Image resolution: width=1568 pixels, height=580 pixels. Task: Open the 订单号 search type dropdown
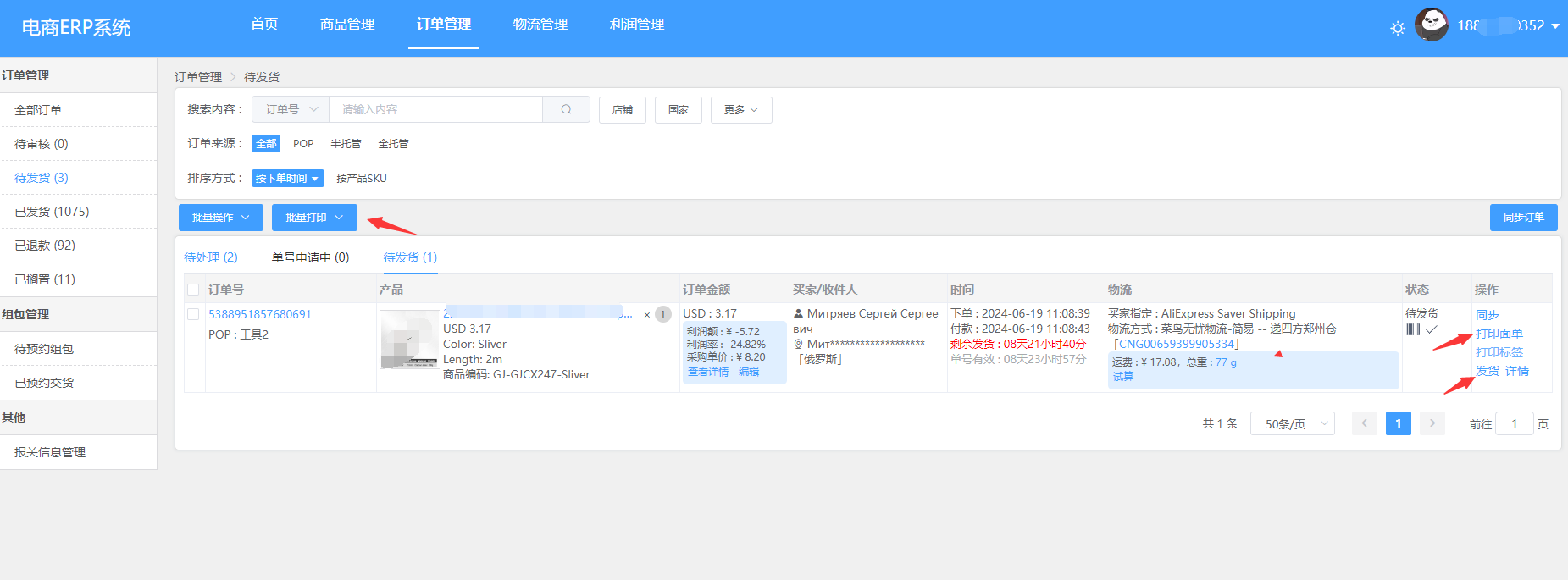click(x=291, y=109)
